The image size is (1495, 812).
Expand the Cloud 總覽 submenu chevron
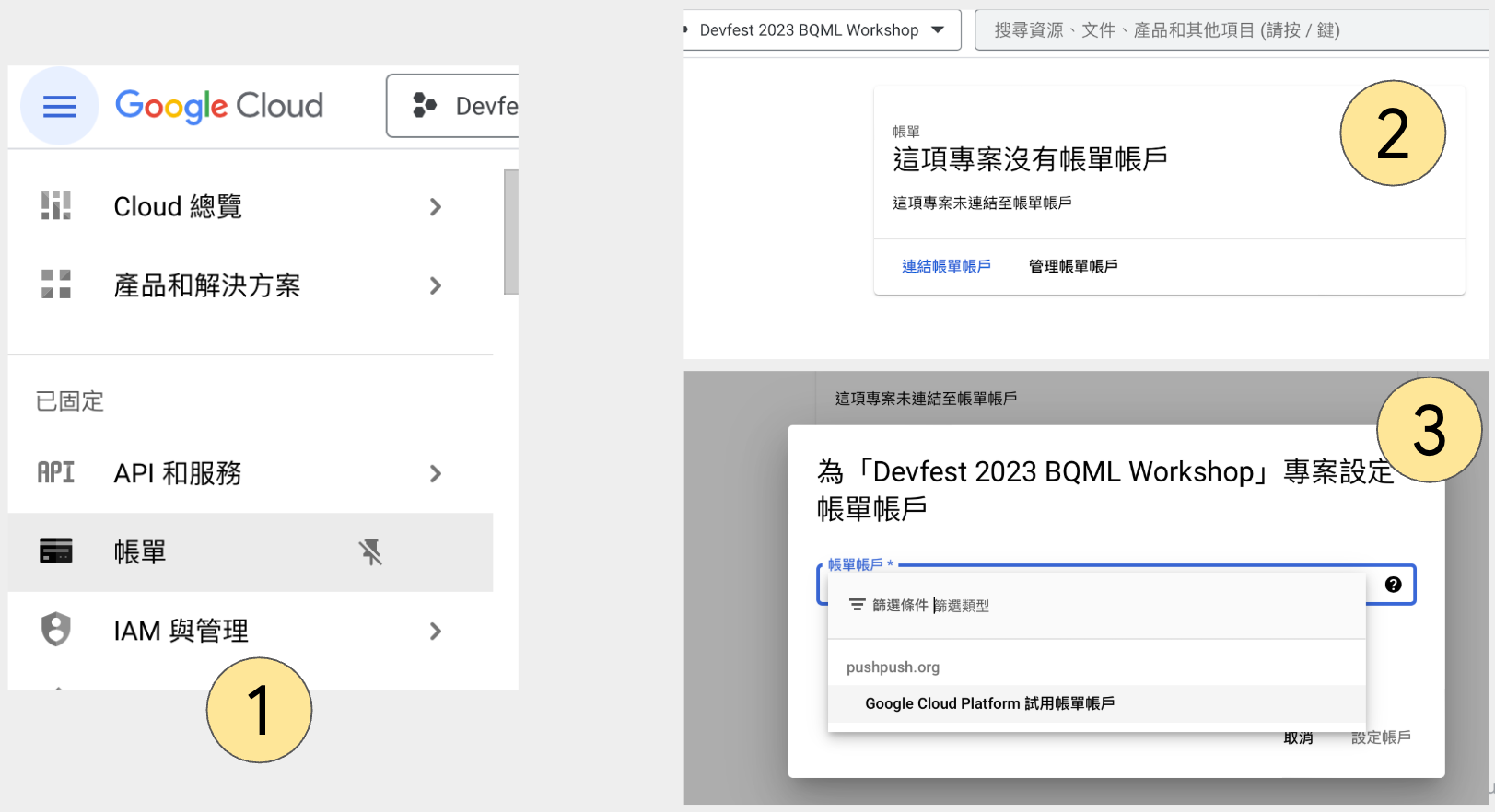point(436,207)
